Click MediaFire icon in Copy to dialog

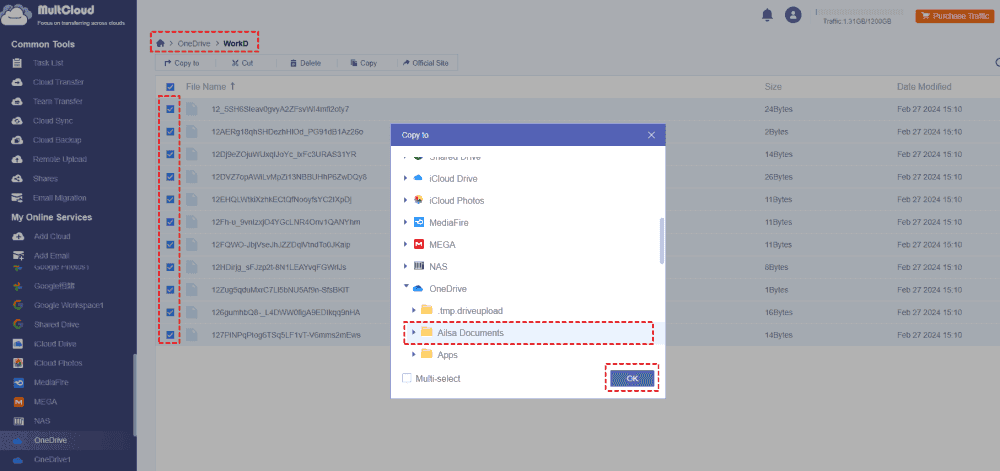click(x=418, y=222)
